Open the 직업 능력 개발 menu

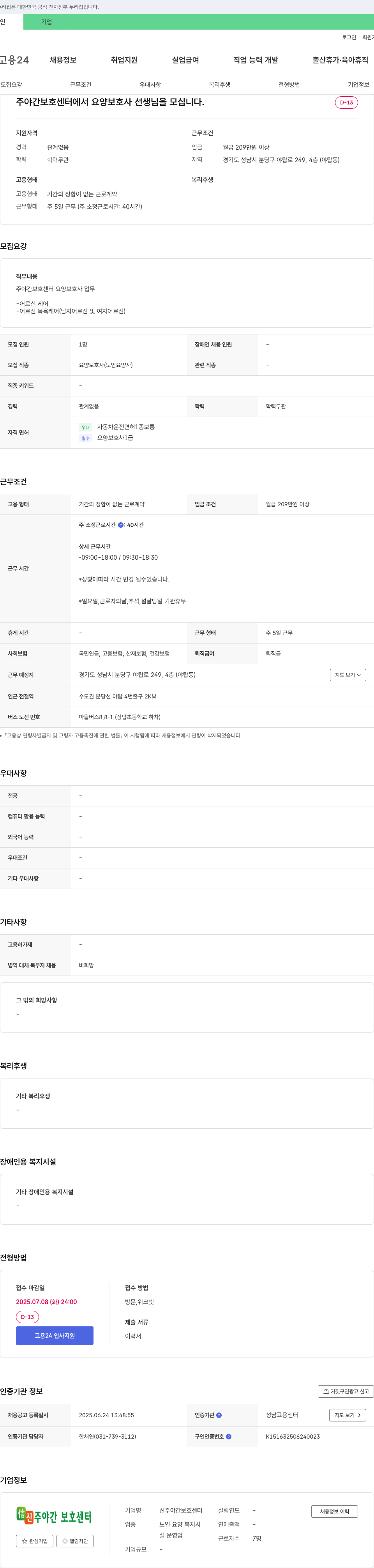pyautogui.click(x=256, y=60)
